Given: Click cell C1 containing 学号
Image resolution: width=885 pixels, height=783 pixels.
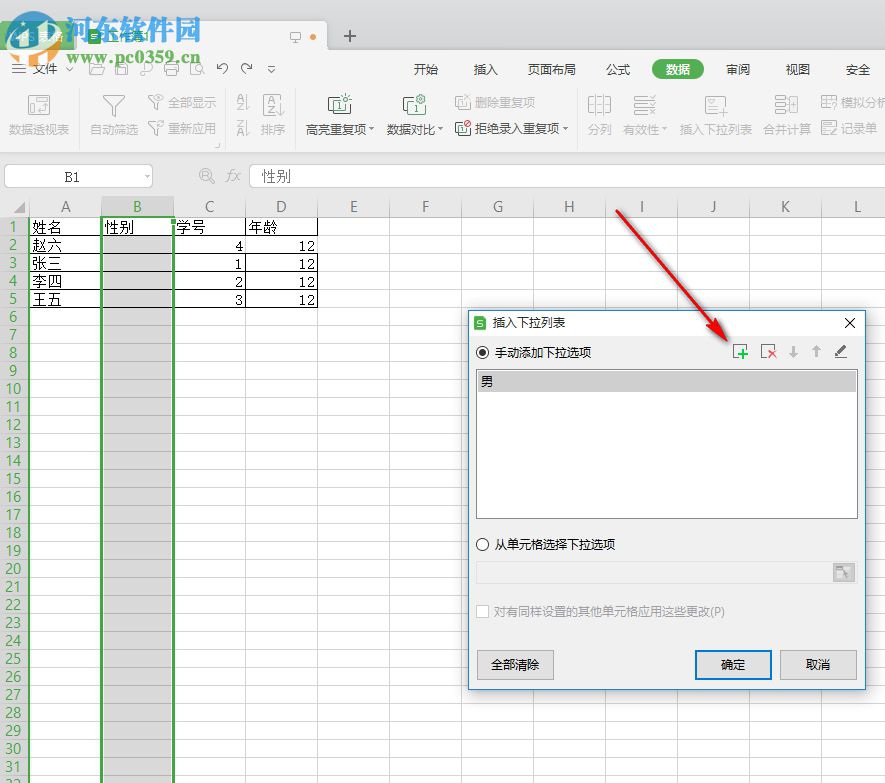Looking at the screenshot, I should point(209,227).
